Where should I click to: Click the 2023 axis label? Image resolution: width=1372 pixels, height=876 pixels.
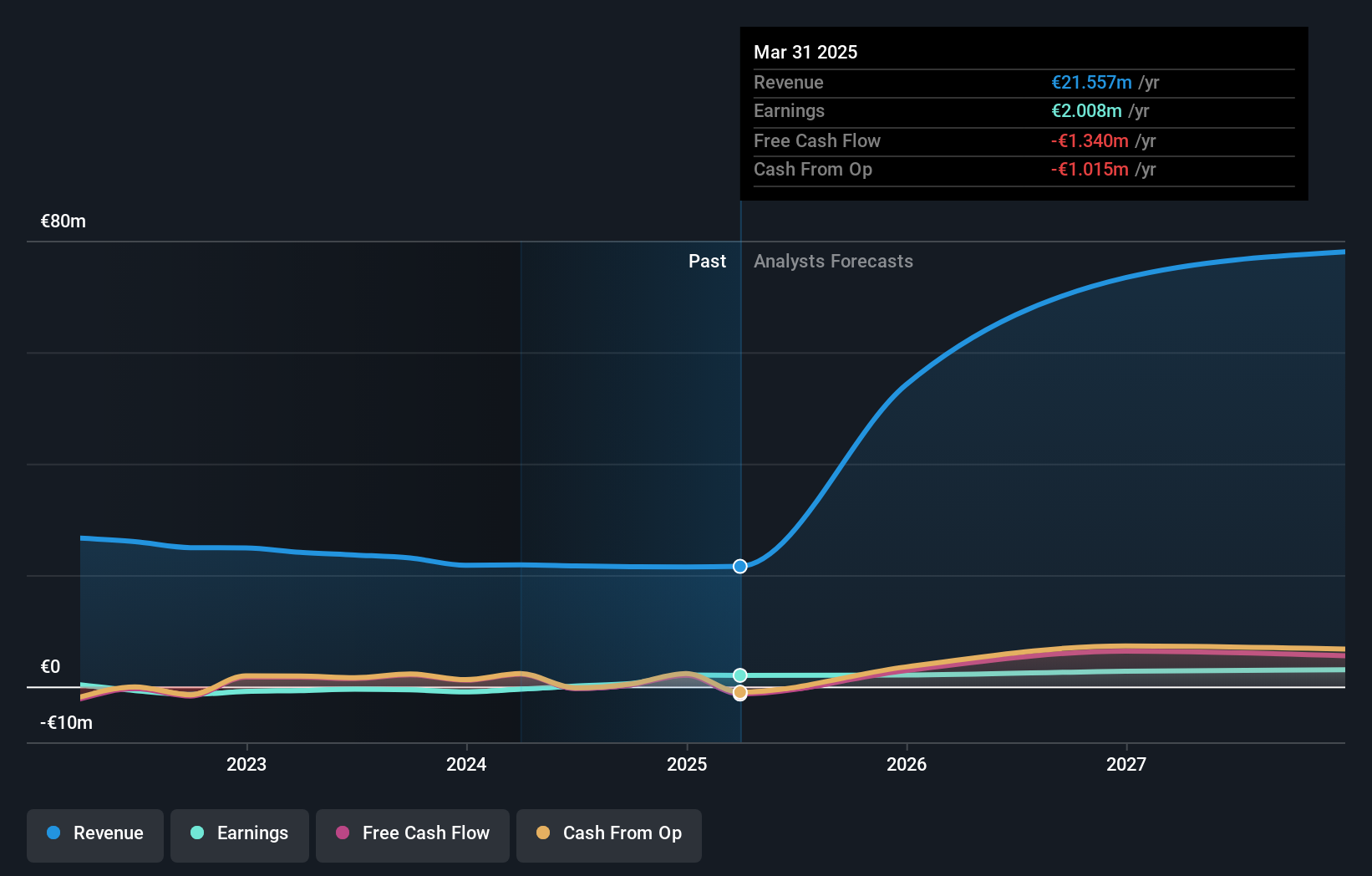246,764
